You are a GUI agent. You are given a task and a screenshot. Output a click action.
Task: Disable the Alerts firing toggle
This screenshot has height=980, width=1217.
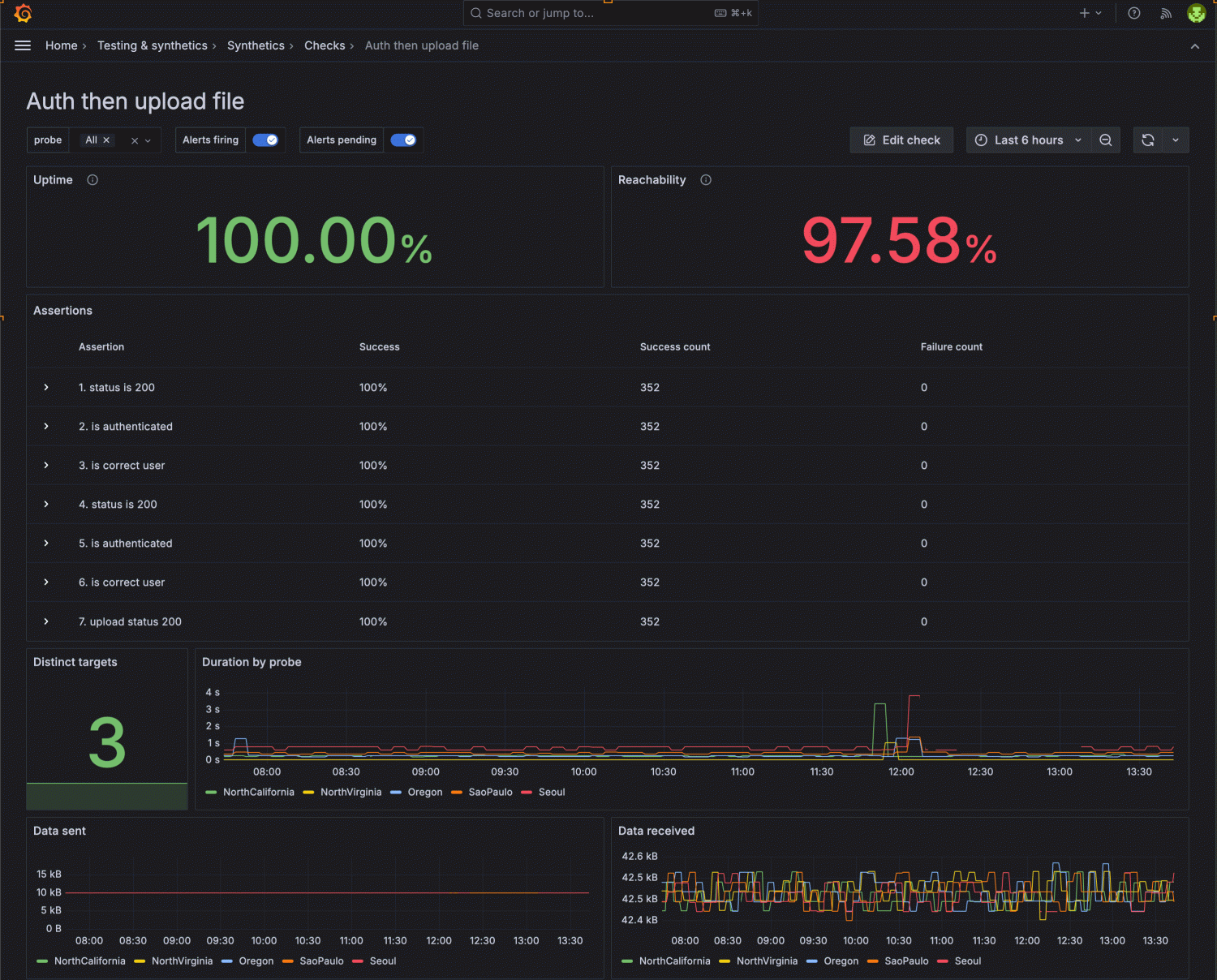[x=266, y=140]
